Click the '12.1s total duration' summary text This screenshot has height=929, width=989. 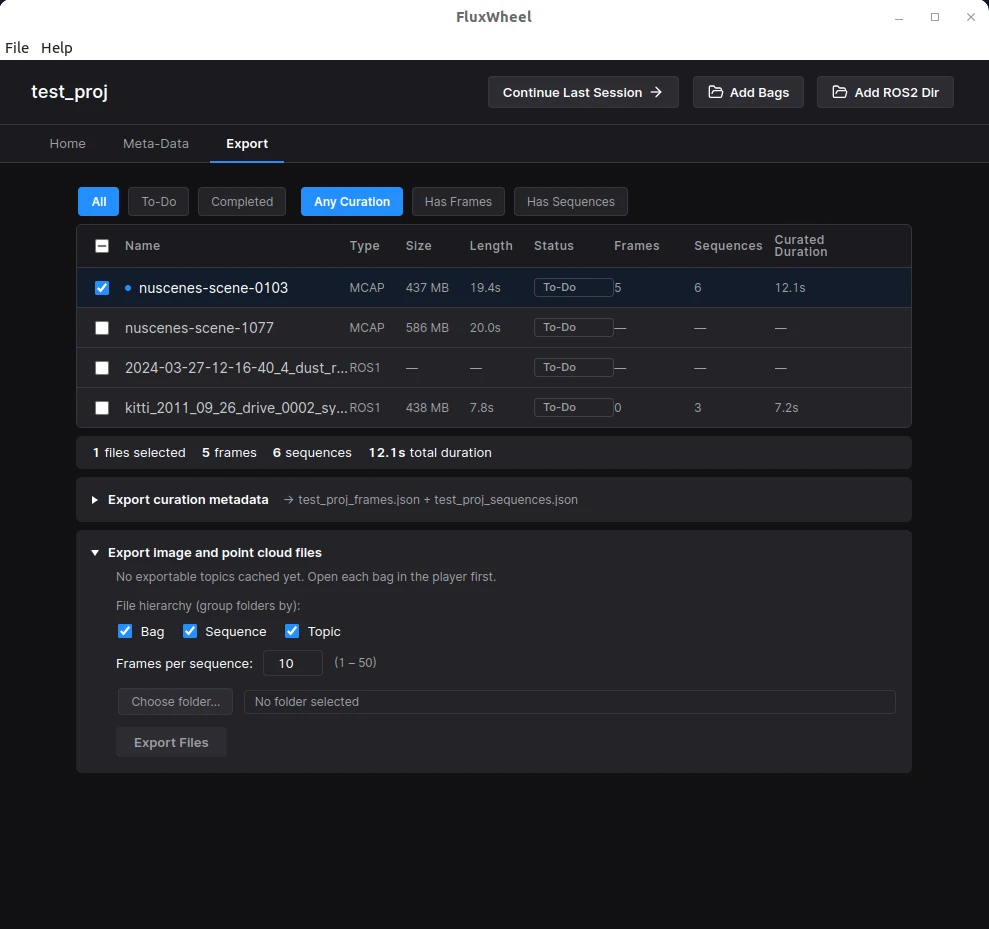coord(430,453)
